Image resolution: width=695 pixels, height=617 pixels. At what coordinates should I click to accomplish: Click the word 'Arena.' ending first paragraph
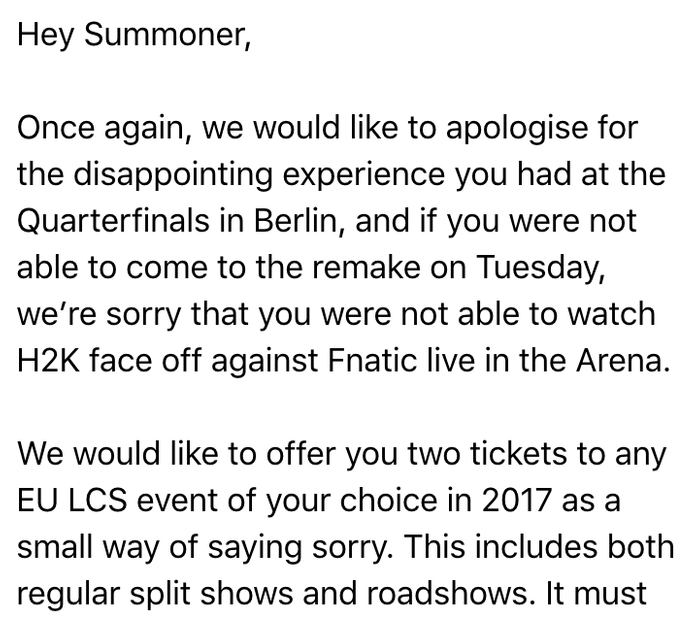623,360
